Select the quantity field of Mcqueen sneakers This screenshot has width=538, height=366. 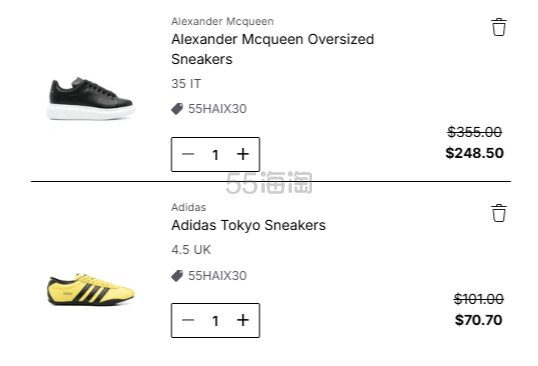[x=215, y=155]
